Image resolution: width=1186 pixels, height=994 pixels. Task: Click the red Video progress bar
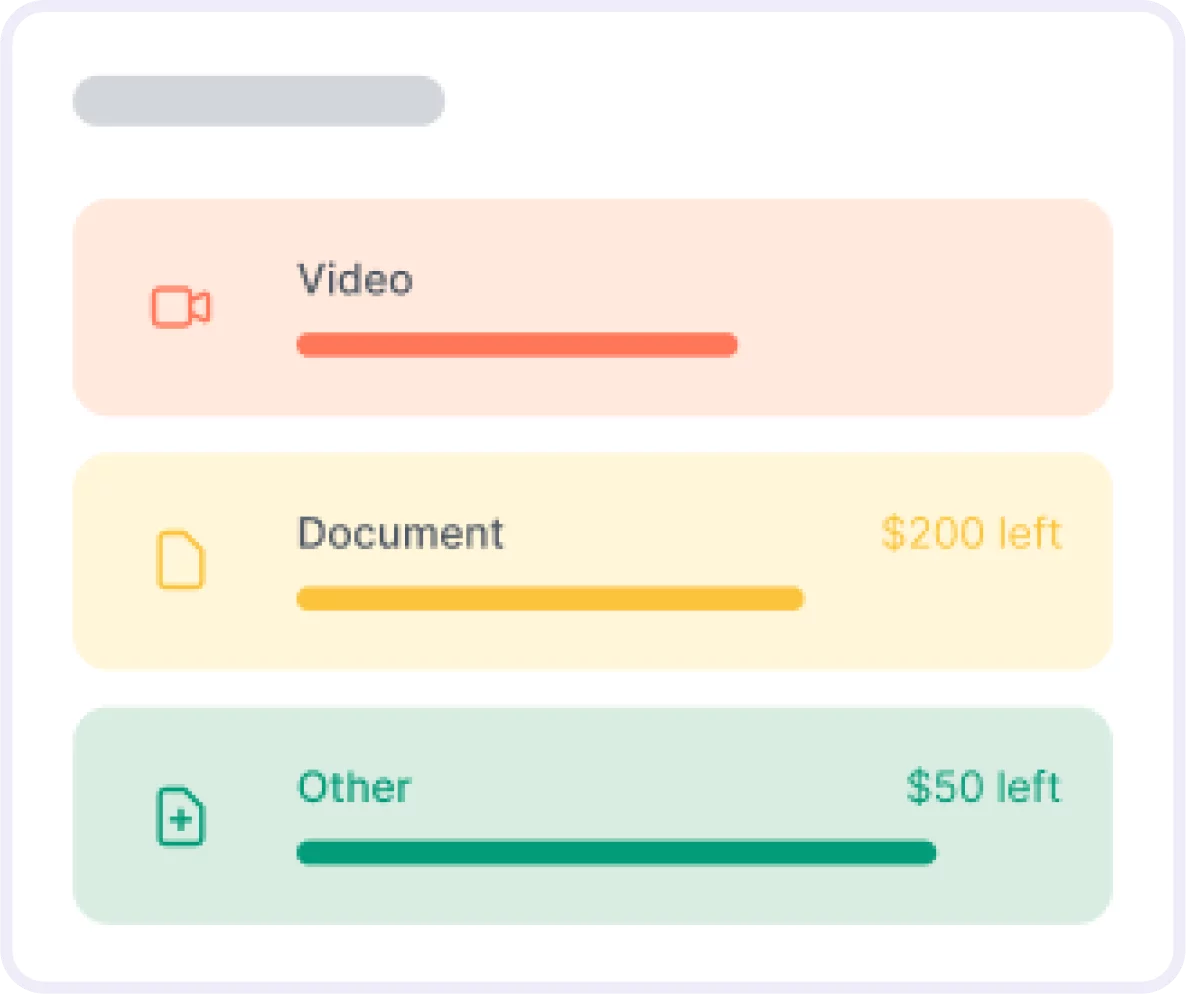tap(517, 345)
